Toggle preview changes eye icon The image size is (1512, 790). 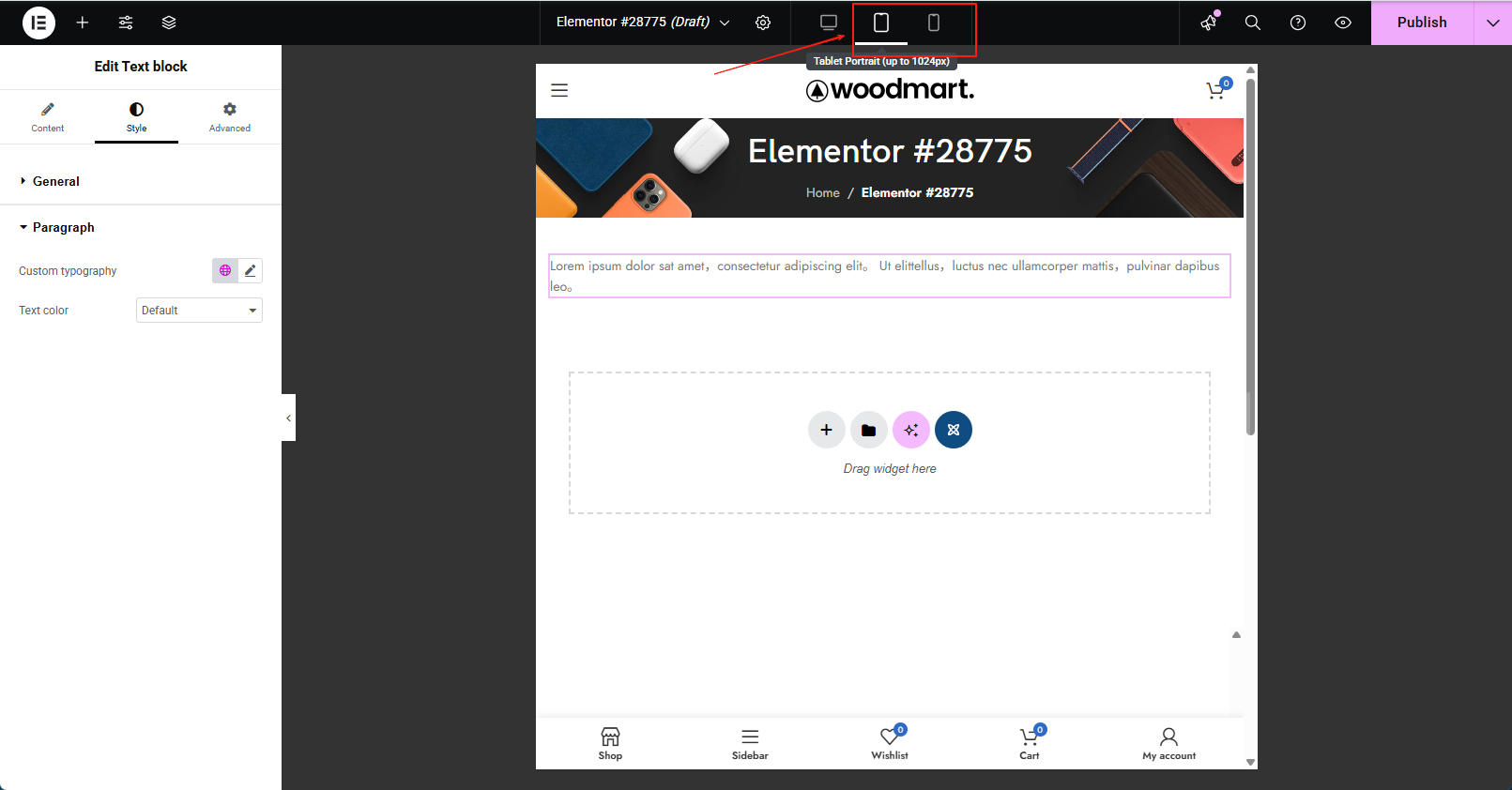[x=1342, y=23]
